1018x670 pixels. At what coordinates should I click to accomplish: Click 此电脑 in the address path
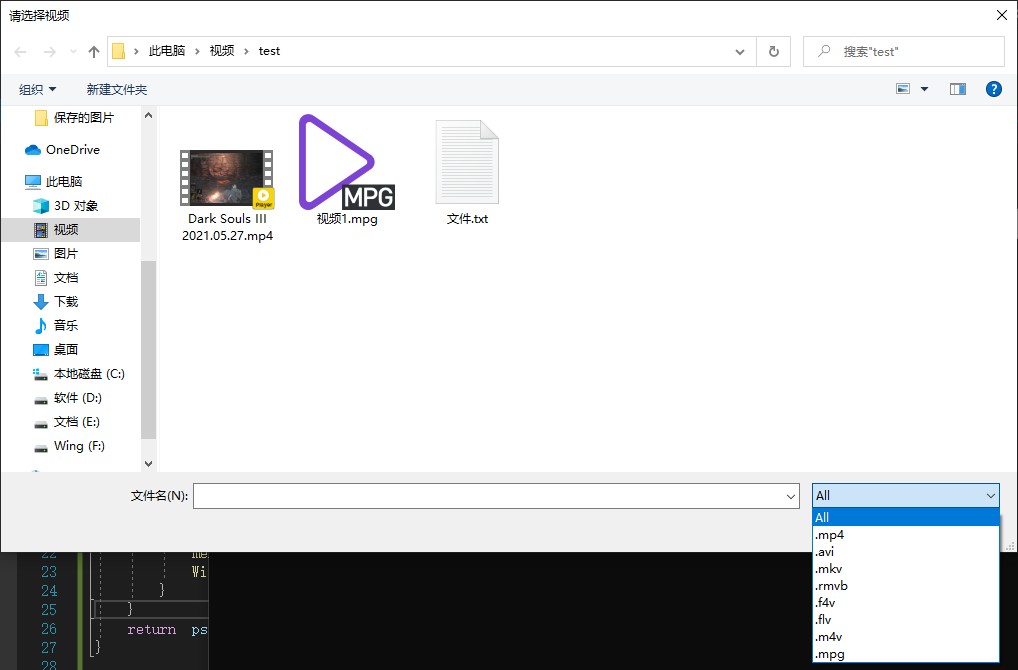tap(167, 51)
